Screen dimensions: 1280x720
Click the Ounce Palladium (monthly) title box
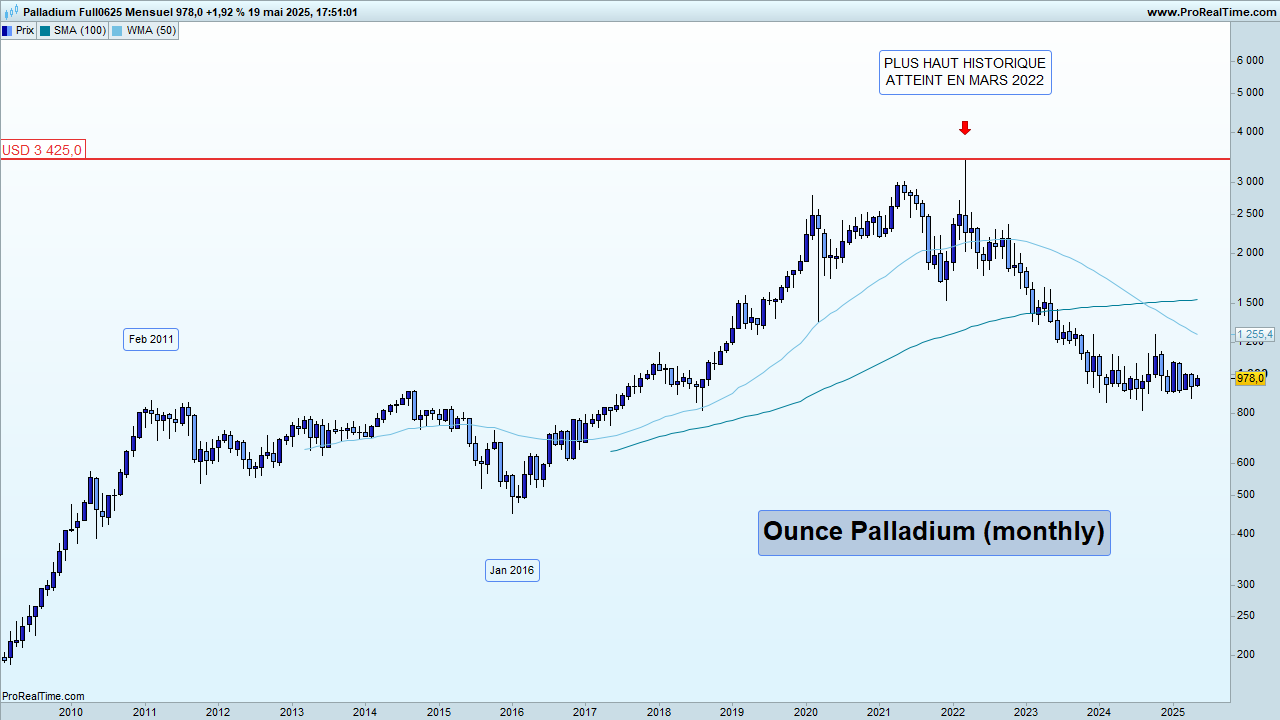(x=934, y=532)
